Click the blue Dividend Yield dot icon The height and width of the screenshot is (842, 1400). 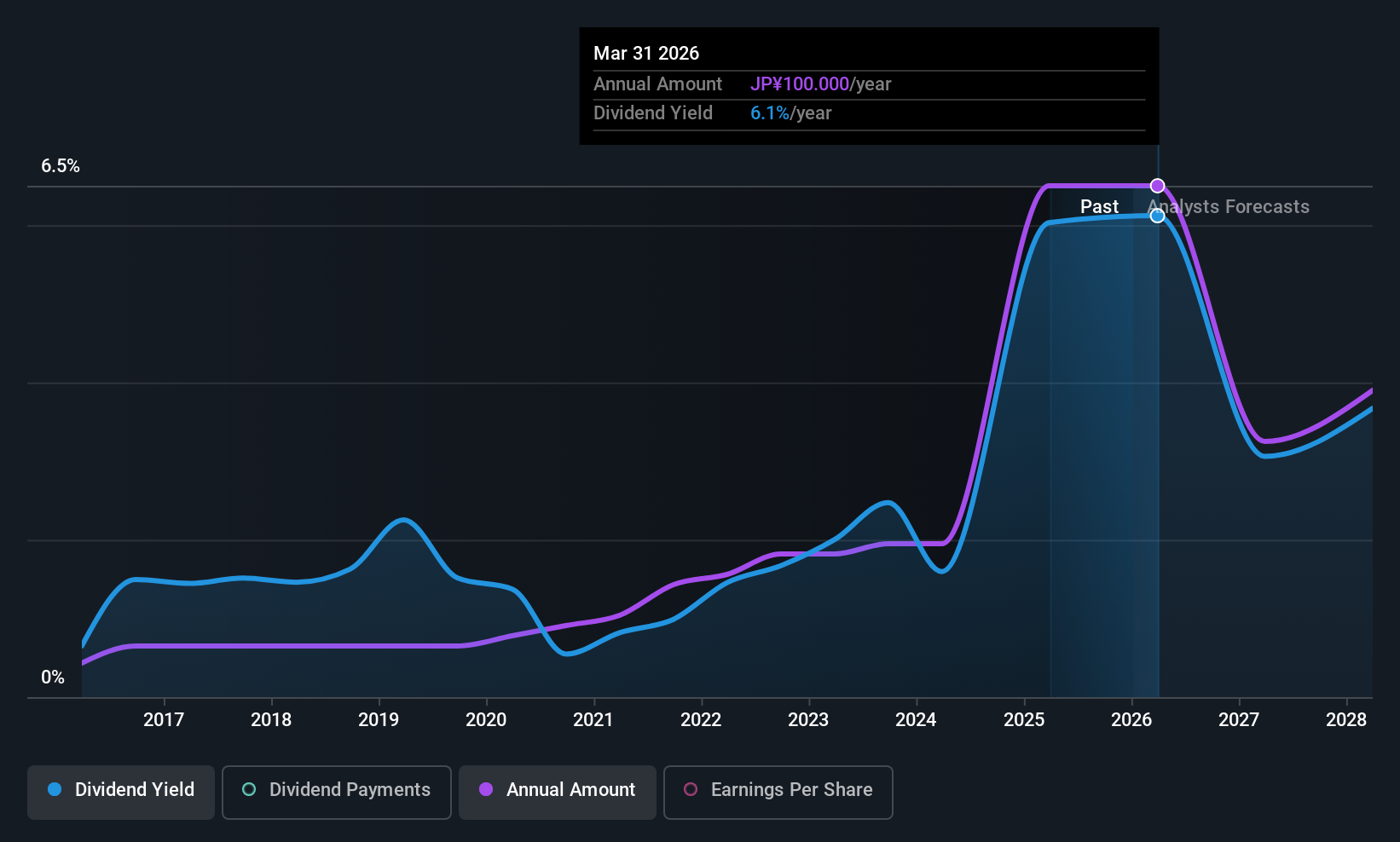(55, 790)
